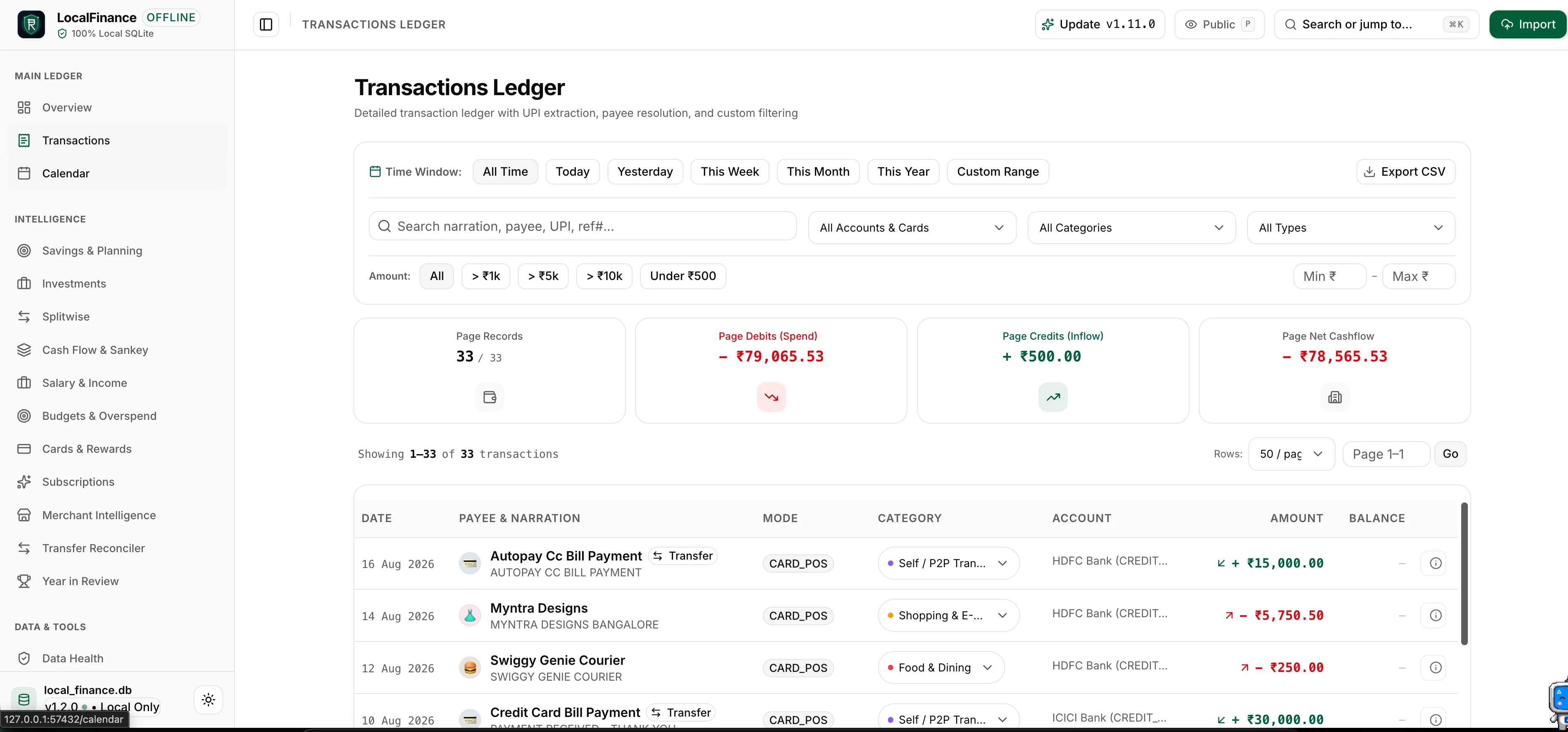Open the All Accounts & Cards dropdown
This screenshot has width=1568, height=732.
tap(912, 228)
